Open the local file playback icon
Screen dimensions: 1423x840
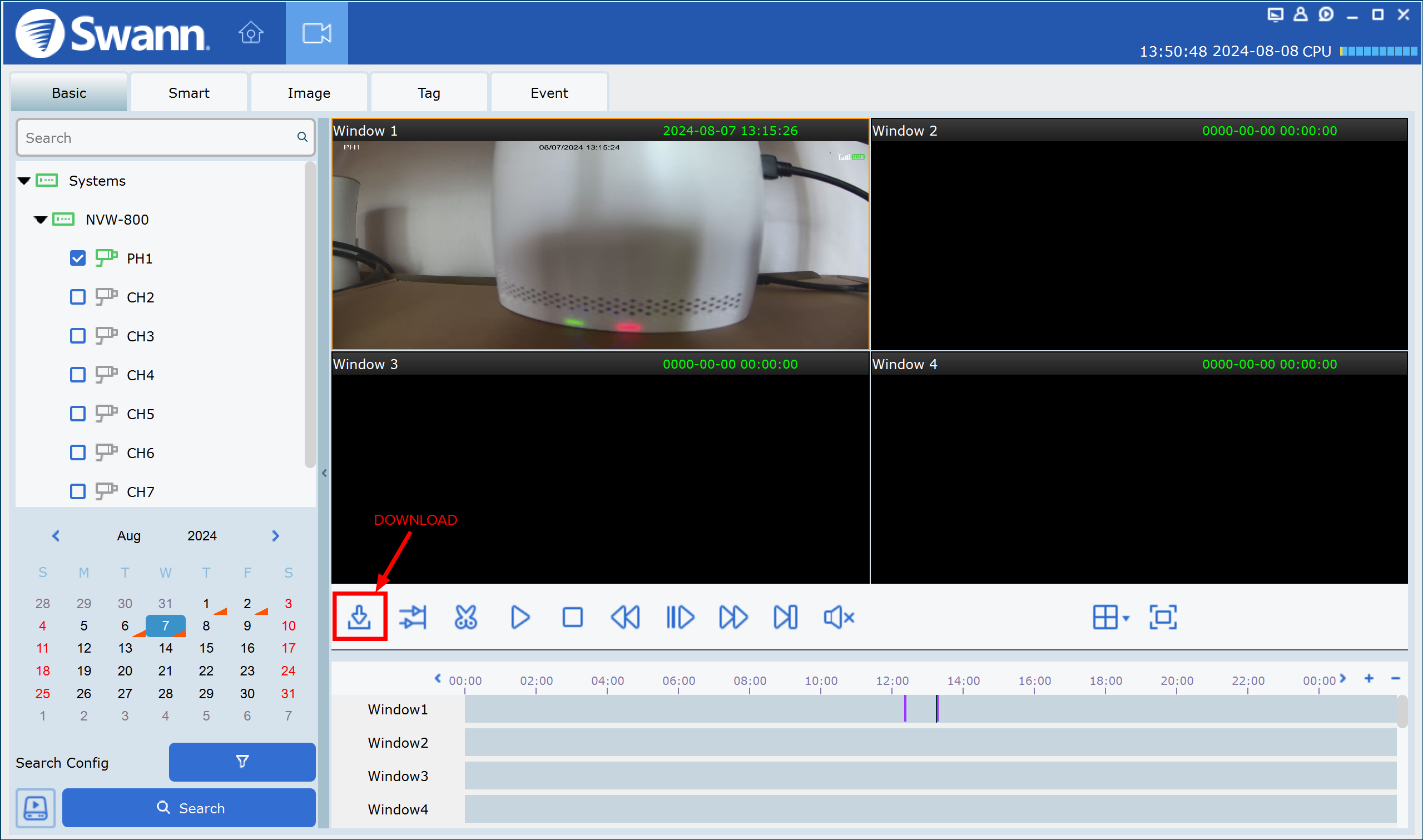[x=36, y=808]
